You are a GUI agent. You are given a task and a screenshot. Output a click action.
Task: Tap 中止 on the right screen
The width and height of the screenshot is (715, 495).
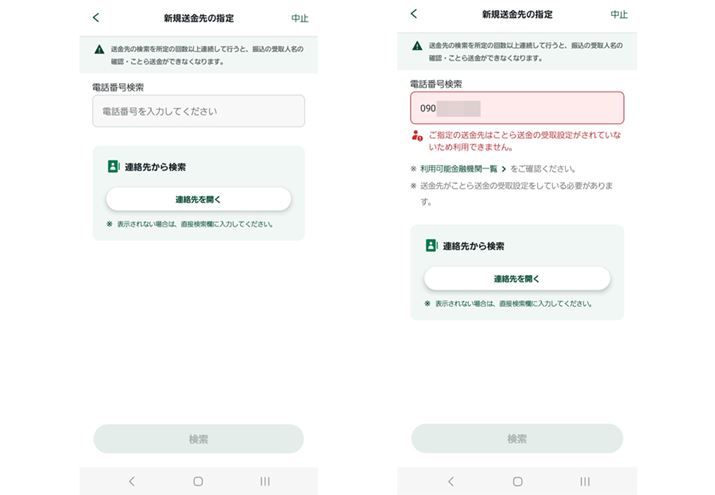pyautogui.click(x=619, y=15)
